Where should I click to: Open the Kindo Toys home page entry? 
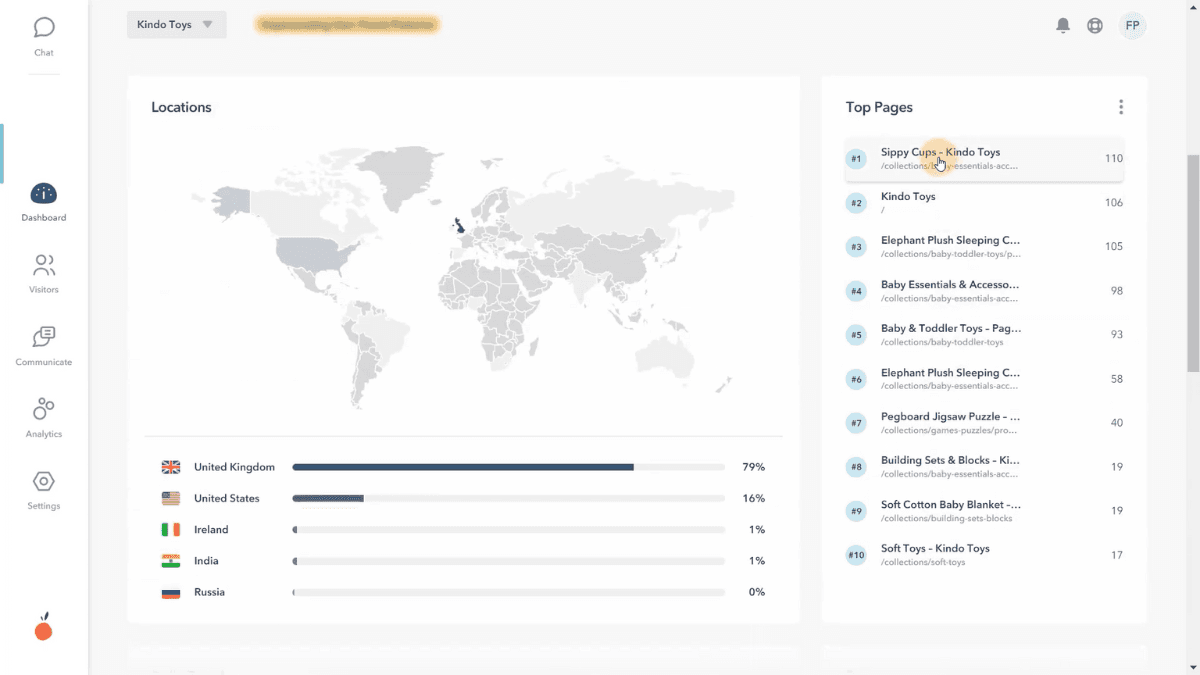pyautogui.click(x=984, y=203)
